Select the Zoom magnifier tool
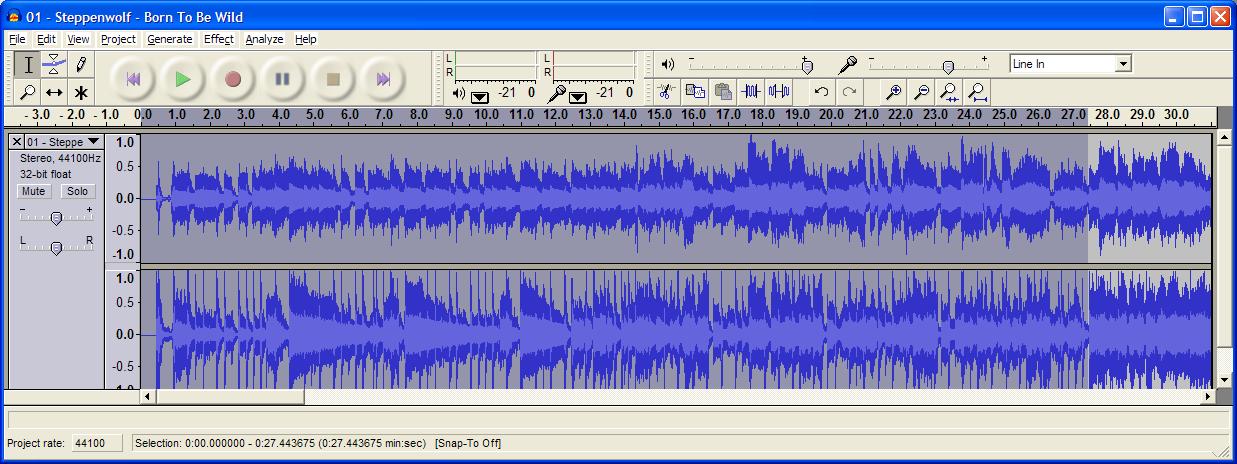The height and width of the screenshot is (464, 1237). pos(29,92)
